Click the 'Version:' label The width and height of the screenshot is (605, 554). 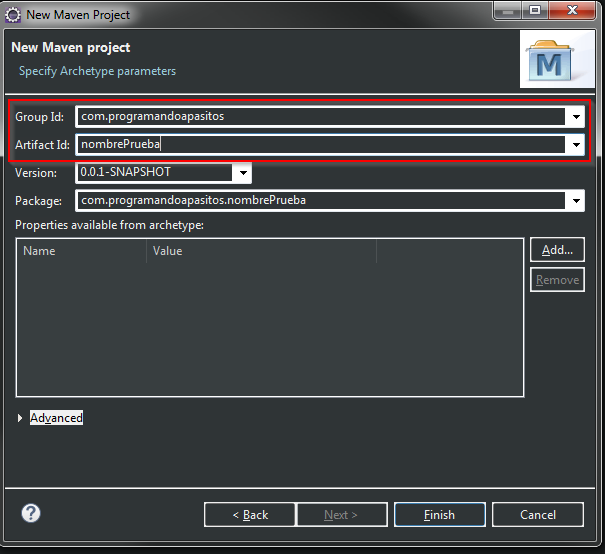36,173
